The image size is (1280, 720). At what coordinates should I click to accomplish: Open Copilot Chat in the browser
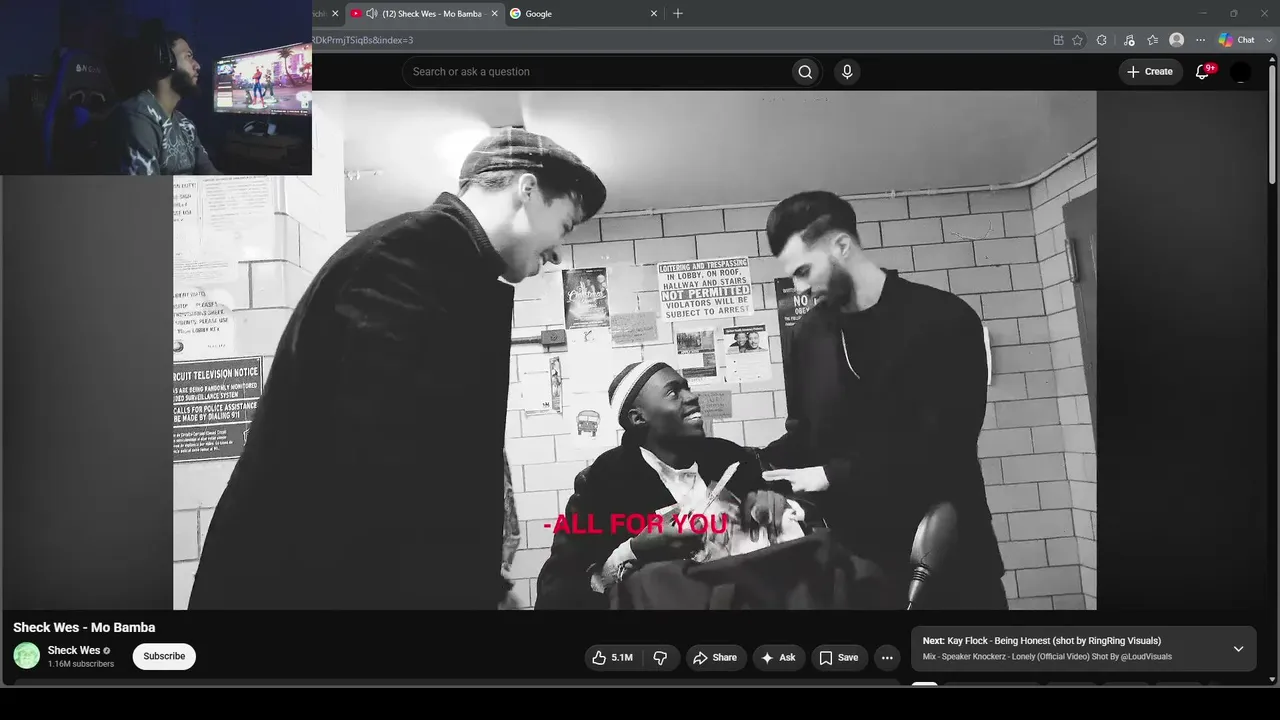point(1236,40)
